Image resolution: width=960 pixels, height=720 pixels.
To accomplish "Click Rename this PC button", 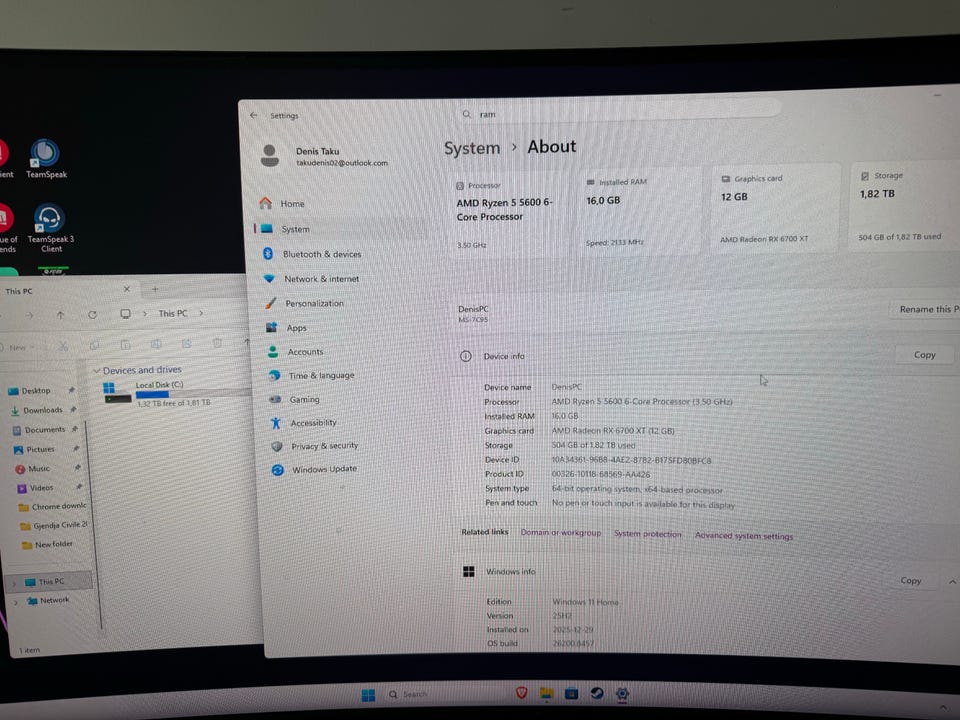I will (x=926, y=309).
